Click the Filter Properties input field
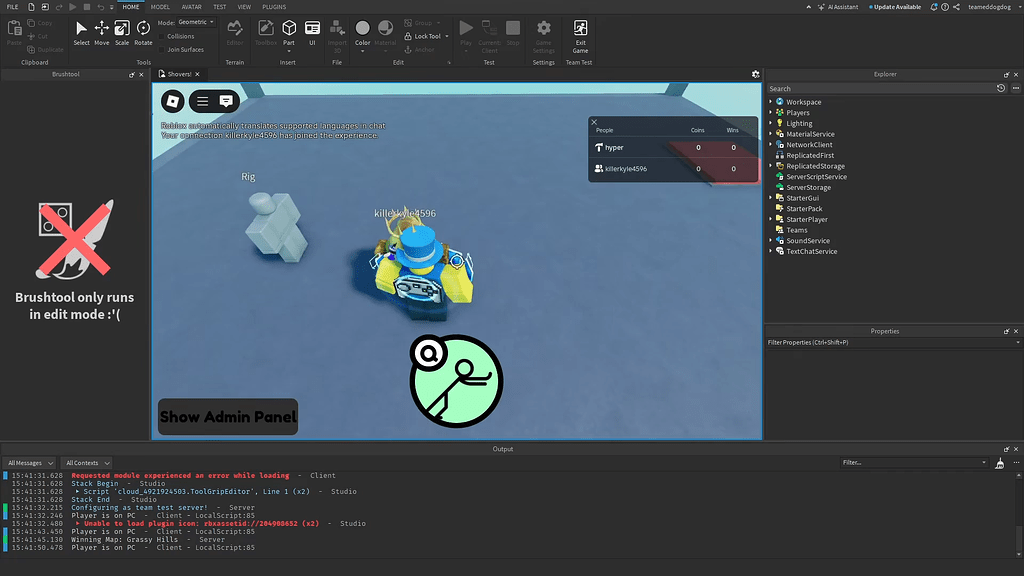 (x=893, y=342)
